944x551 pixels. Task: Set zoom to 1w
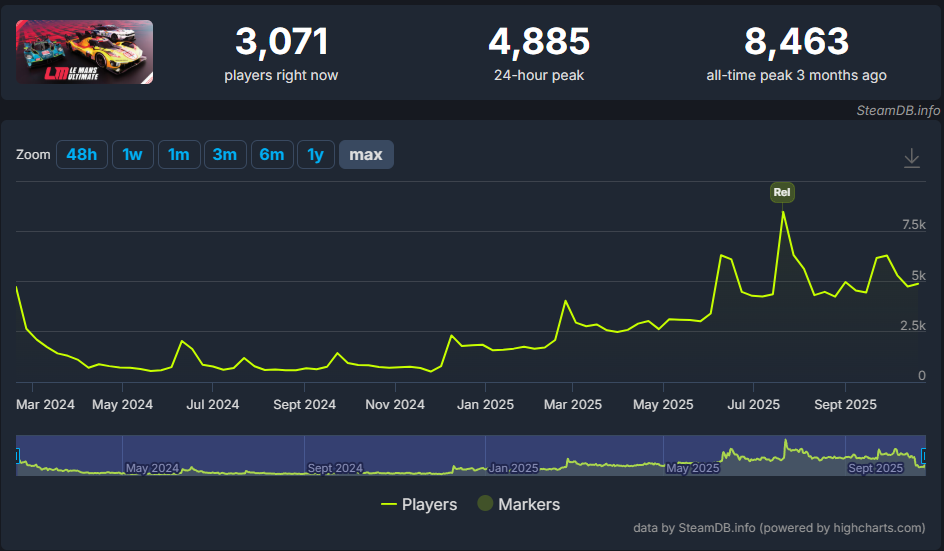132,155
